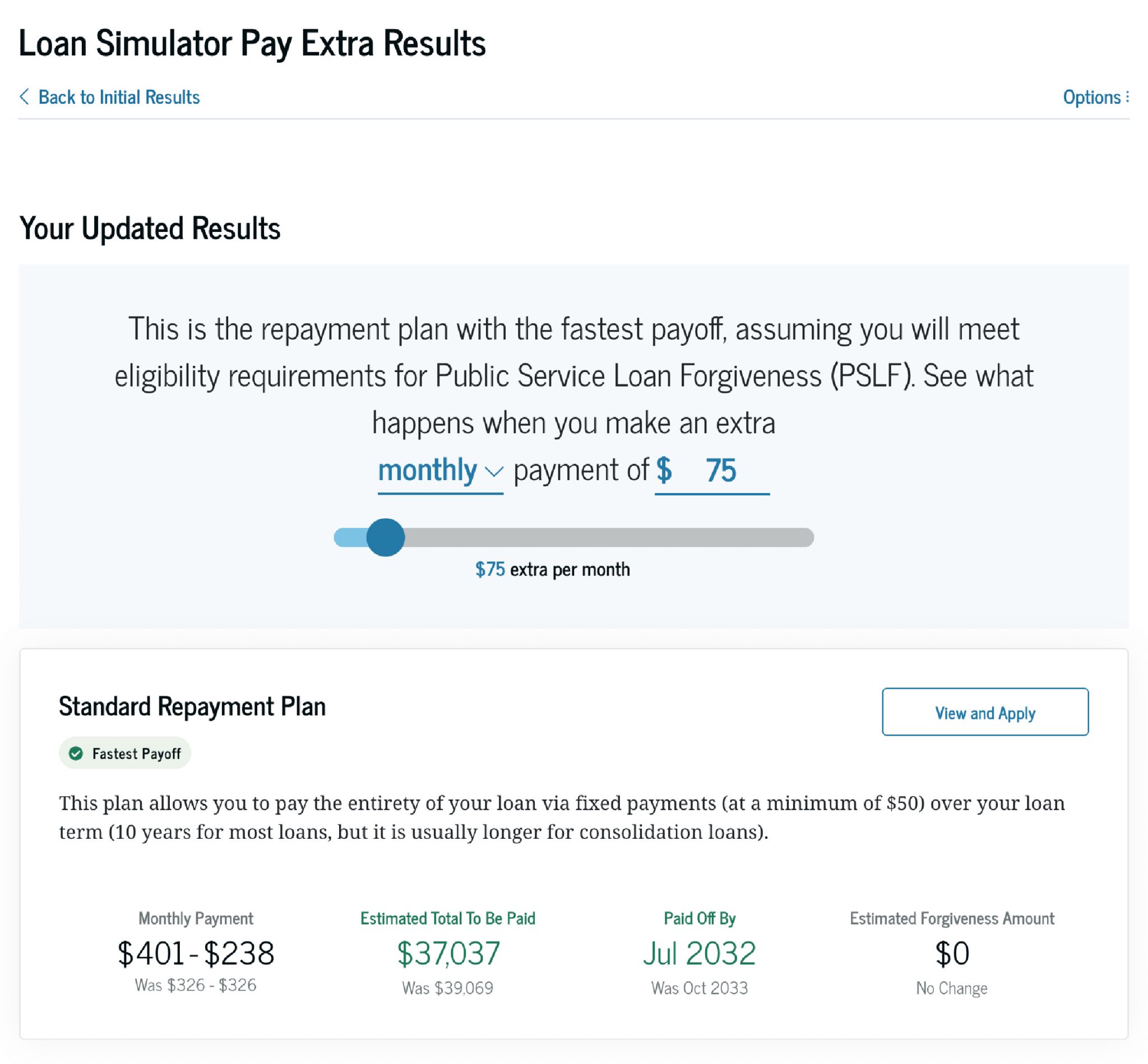Screen dimensions: 1148x1064
Task: Click the $75 extra per month label
Action: [552, 569]
